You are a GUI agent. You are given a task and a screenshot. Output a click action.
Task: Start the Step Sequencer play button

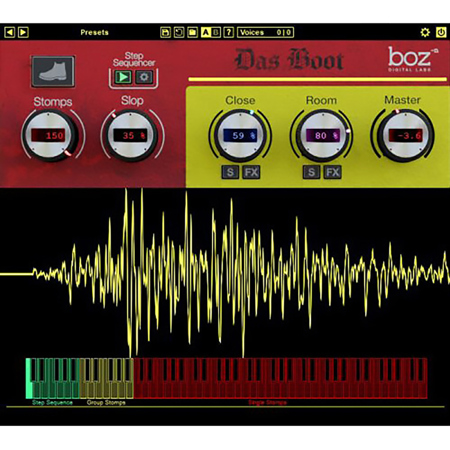[123, 77]
